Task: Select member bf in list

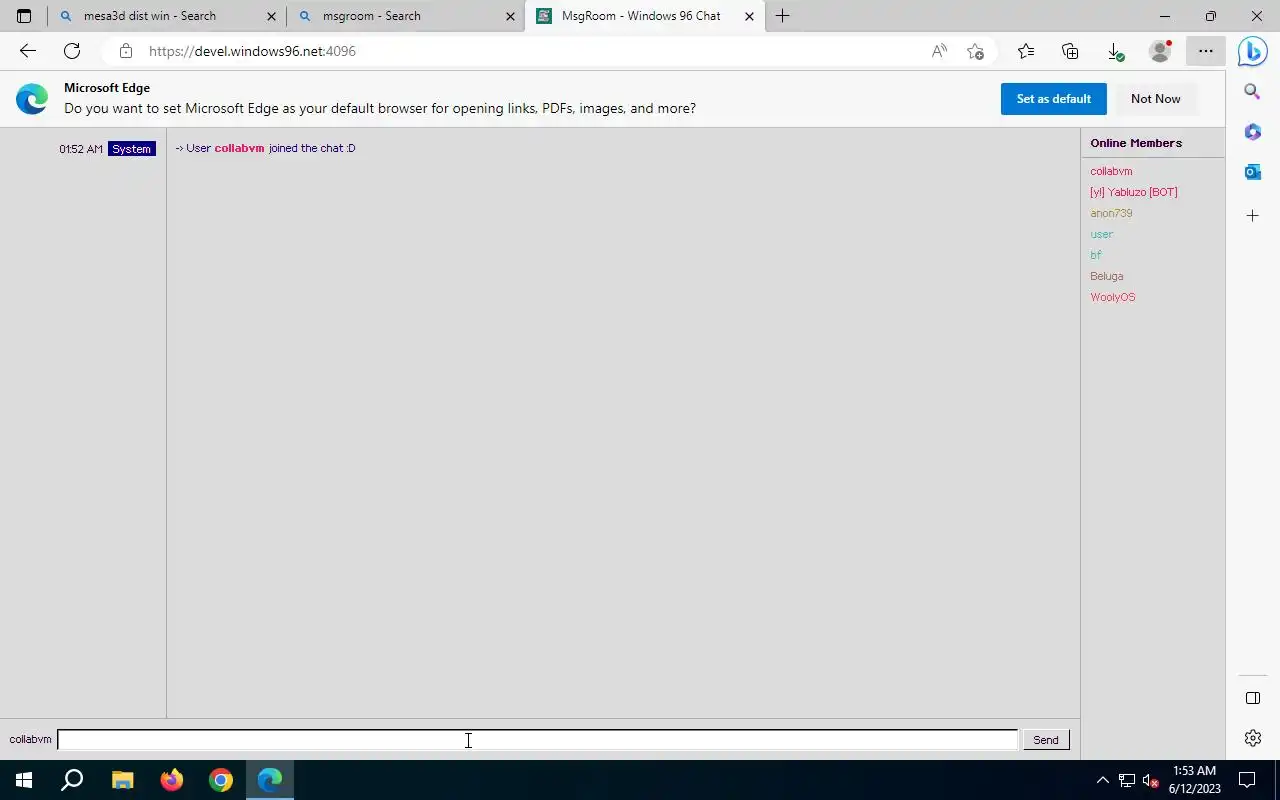Action: pyautogui.click(x=1095, y=255)
